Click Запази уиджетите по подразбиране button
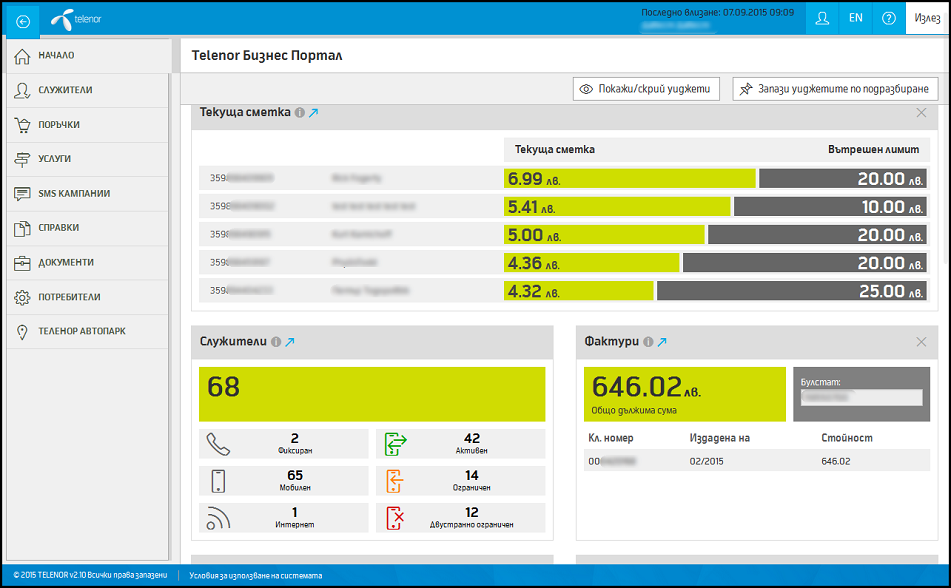The image size is (951, 588). (x=835, y=89)
